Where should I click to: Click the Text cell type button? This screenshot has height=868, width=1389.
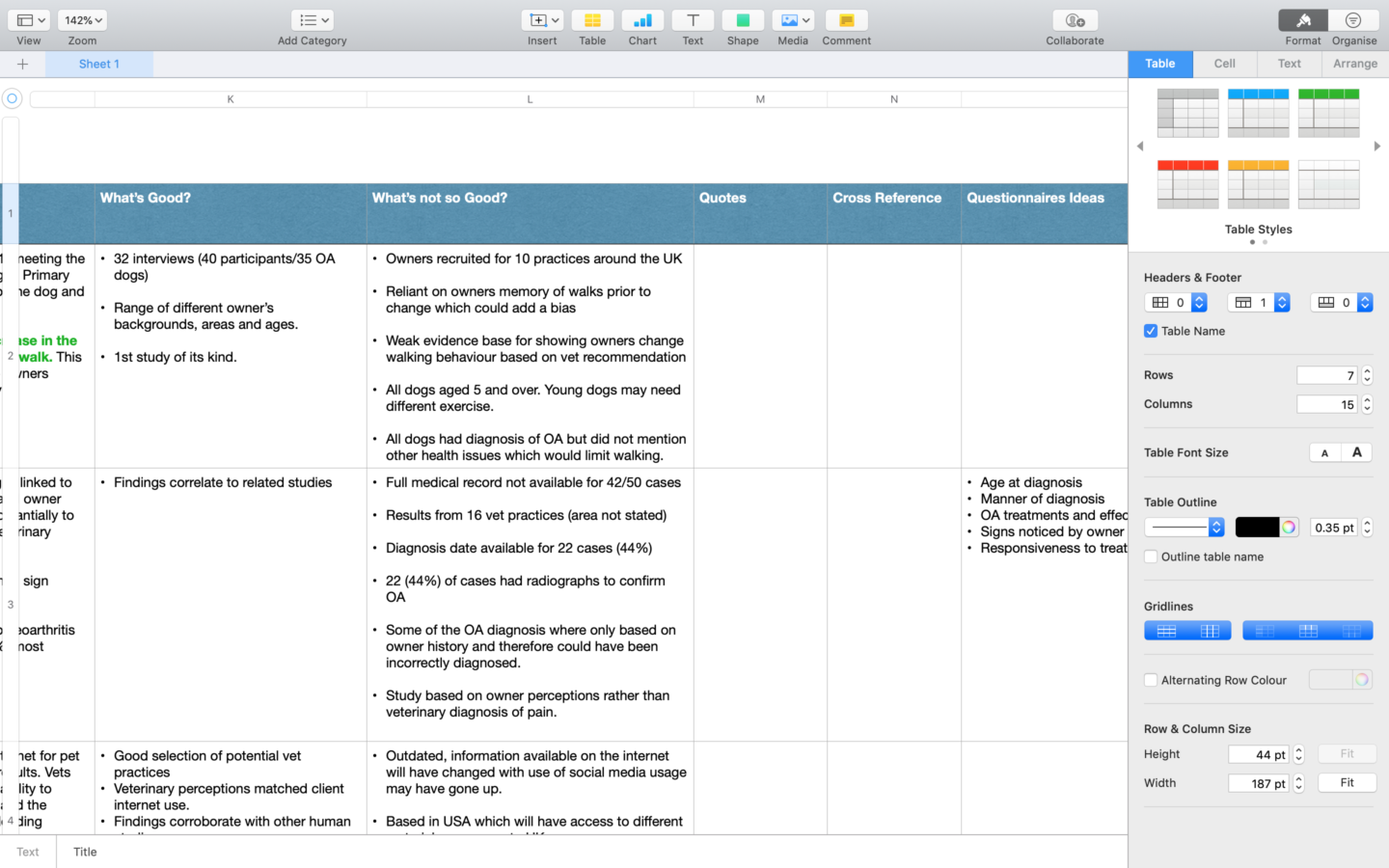point(28,852)
